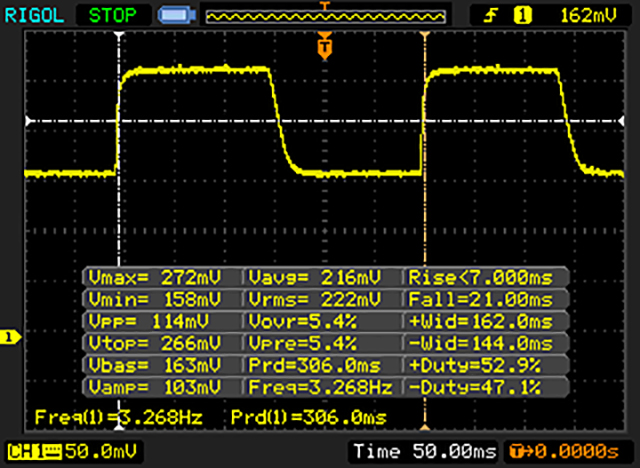Click the Freq(1)=3.268Hz readout
640x468 pixels.
pyautogui.click(x=91, y=415)
